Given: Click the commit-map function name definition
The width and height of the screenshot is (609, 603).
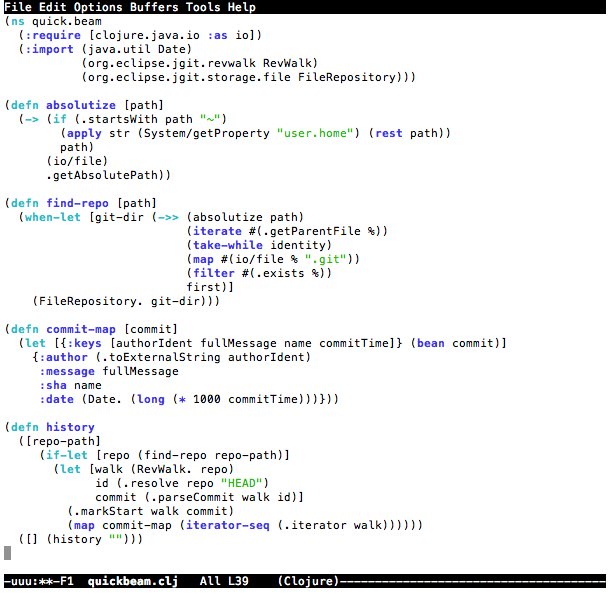Looking at the screenshot, I should click(80, 329).
